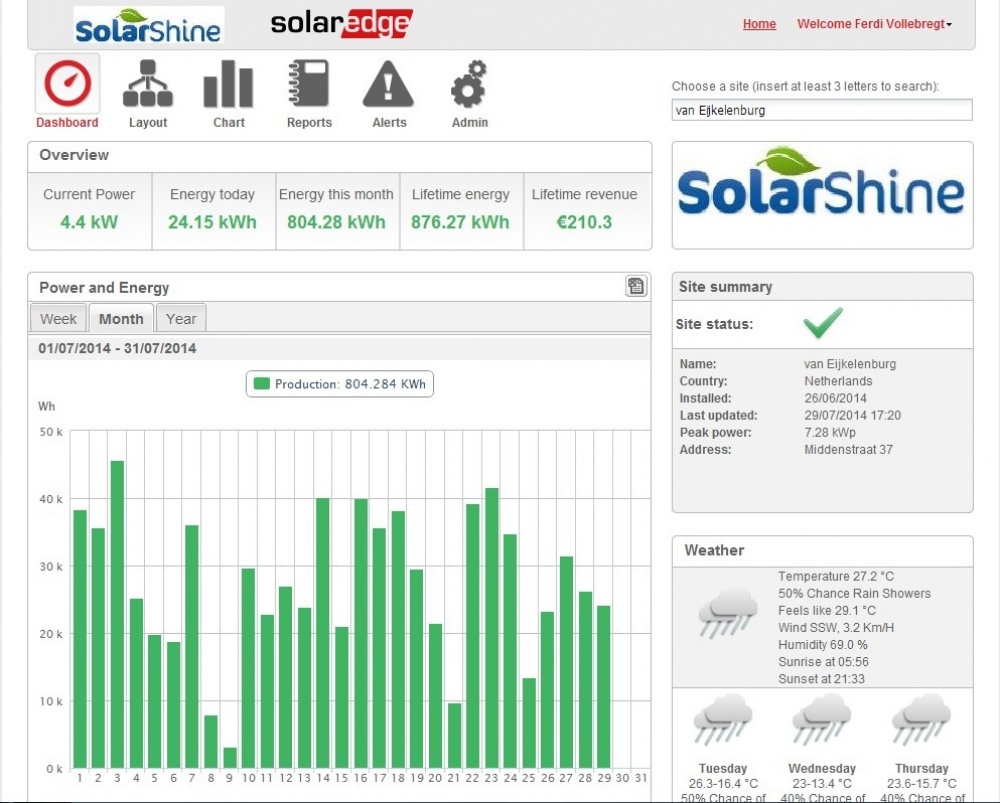Click the green site status checkmark
This screenshot has height=803, width=1000.
(x=823, y=323)
